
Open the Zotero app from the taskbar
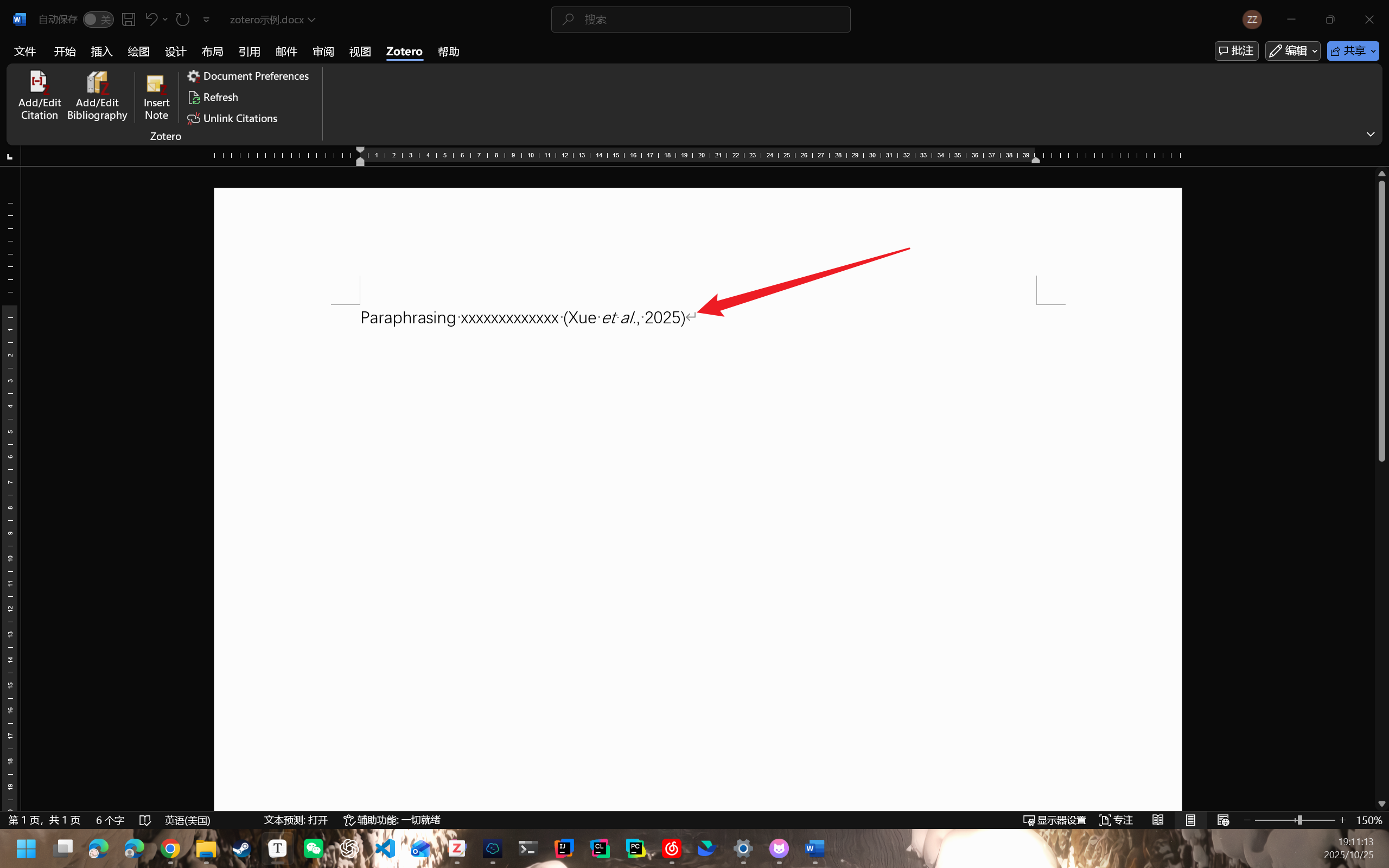click(x=456, y=848)
